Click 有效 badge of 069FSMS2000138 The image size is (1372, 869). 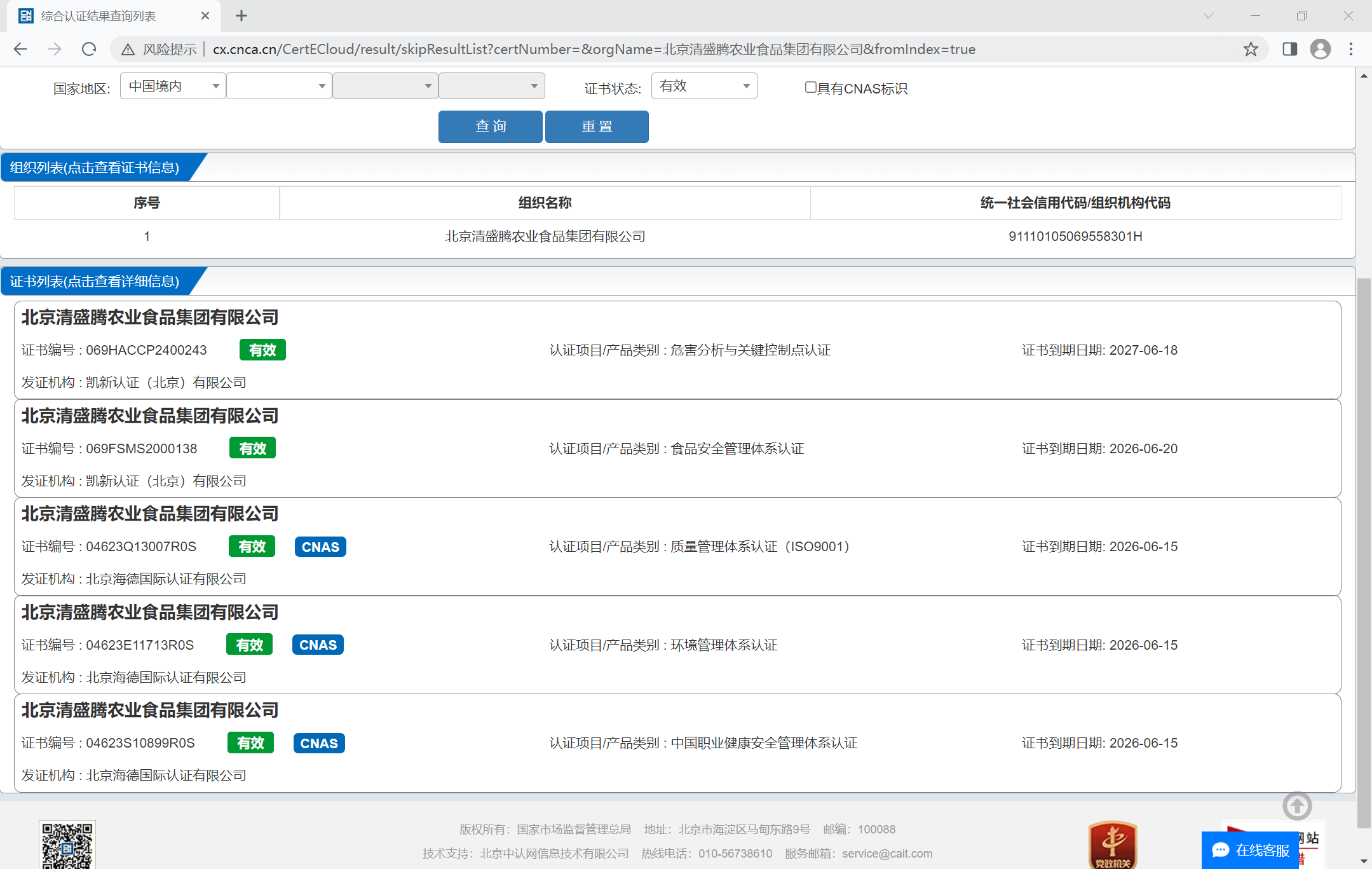[252, 448]
